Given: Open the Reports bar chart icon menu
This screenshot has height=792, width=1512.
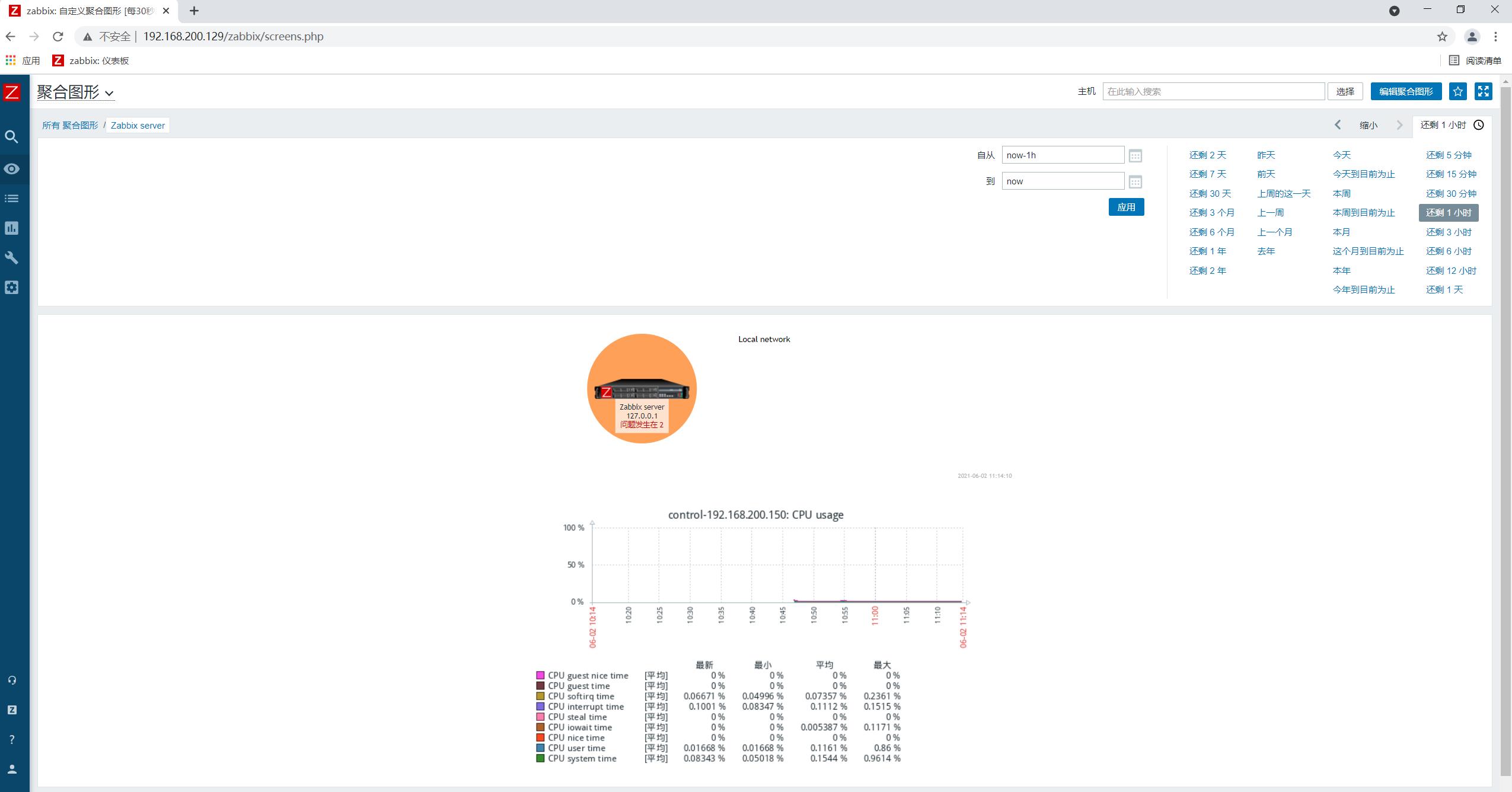Looking at the screenshot, I should 12,228.
